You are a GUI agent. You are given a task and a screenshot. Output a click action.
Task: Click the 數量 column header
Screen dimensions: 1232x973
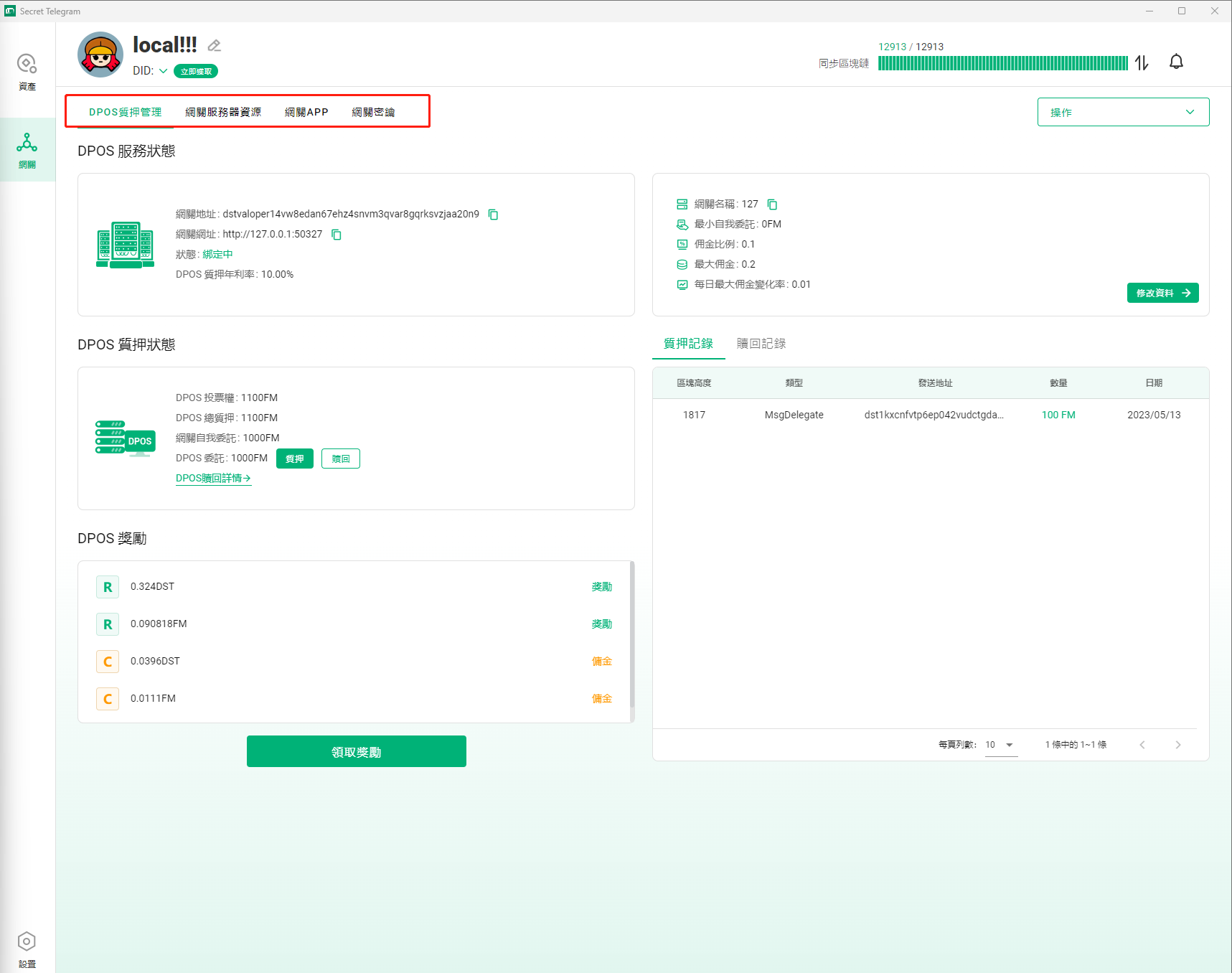pos(1058,383)
